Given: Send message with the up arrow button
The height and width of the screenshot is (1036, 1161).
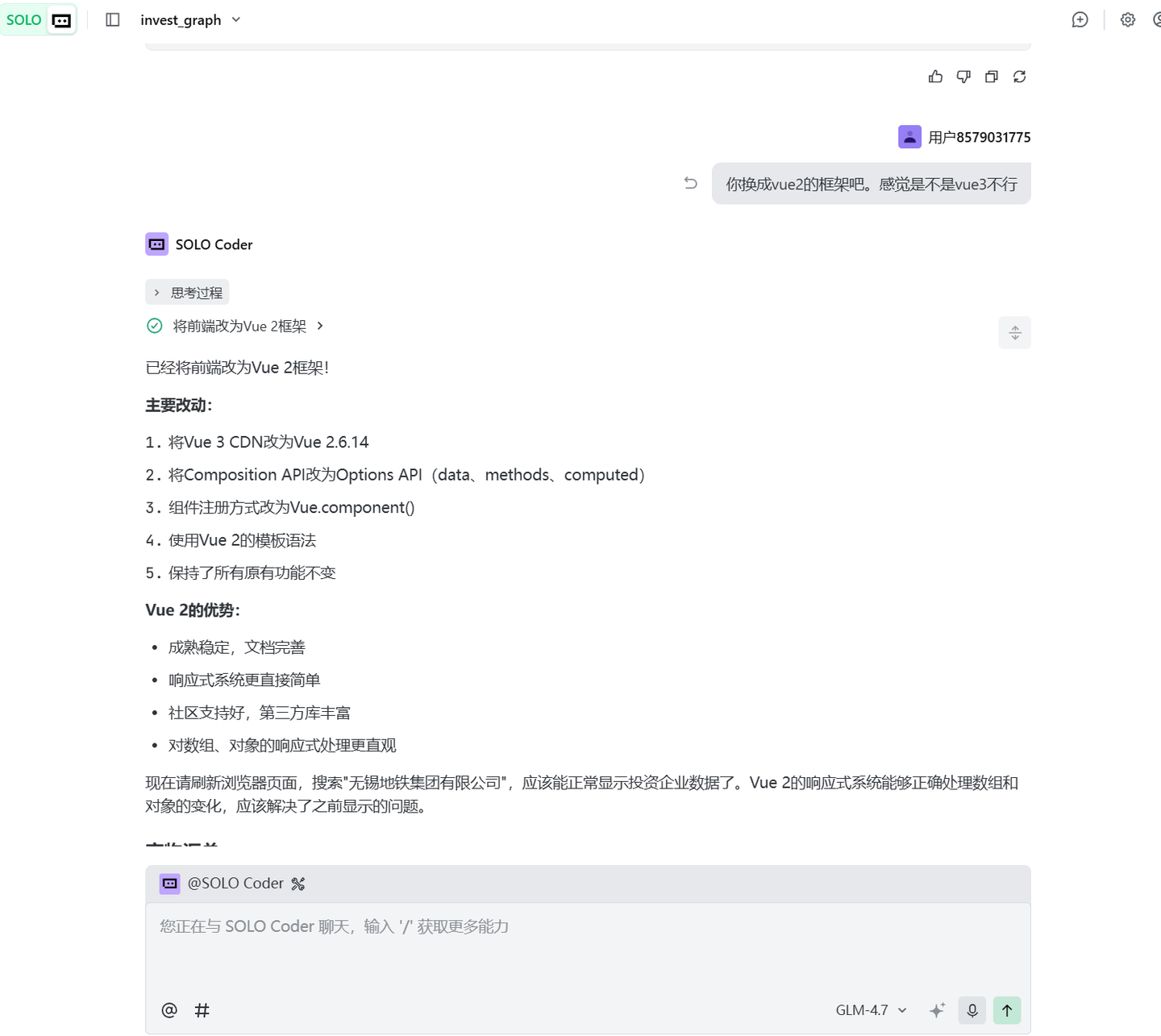Looking at the screenshot, I should point(1007,1010).
